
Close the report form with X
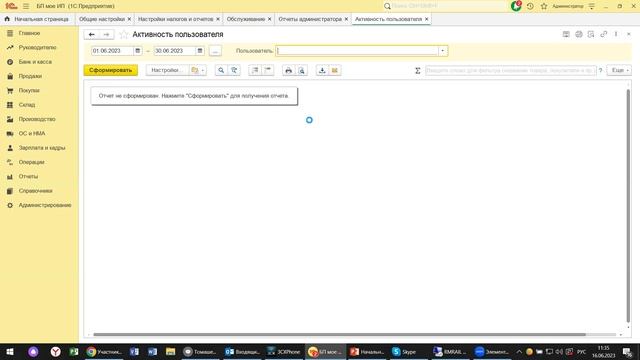(629, 34)
